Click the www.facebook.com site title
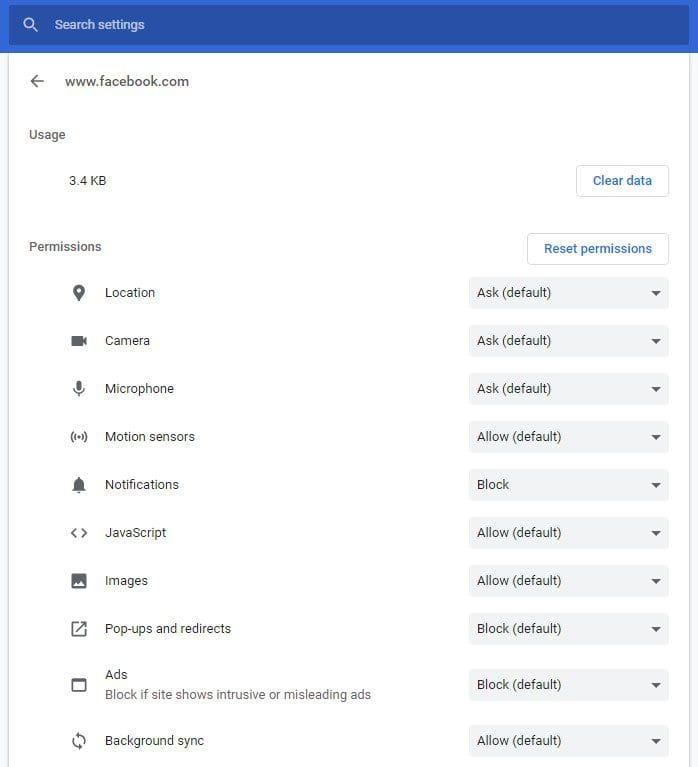Viewport: 698px width, 767px height. tap(127, 81)
